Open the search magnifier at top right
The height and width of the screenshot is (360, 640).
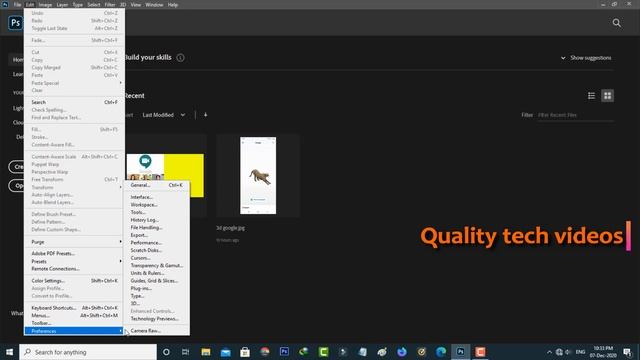[616, 23]
